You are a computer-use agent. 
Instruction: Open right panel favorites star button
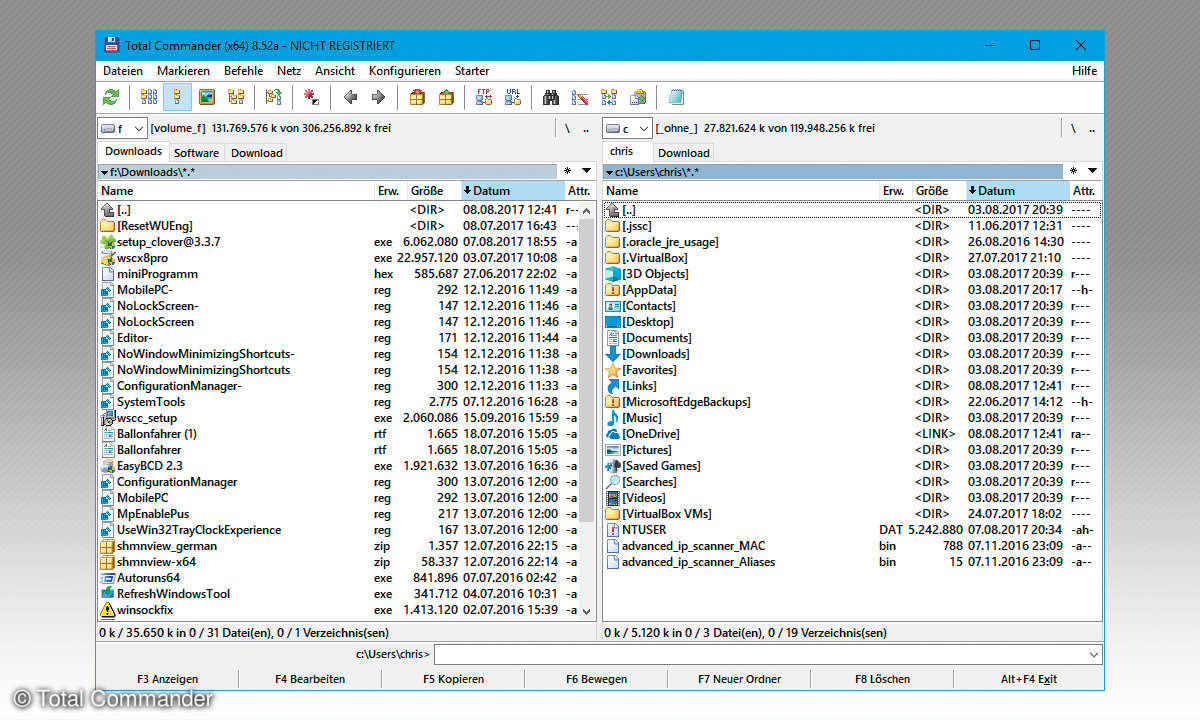pyautogui.click(x=1074, y=171)
